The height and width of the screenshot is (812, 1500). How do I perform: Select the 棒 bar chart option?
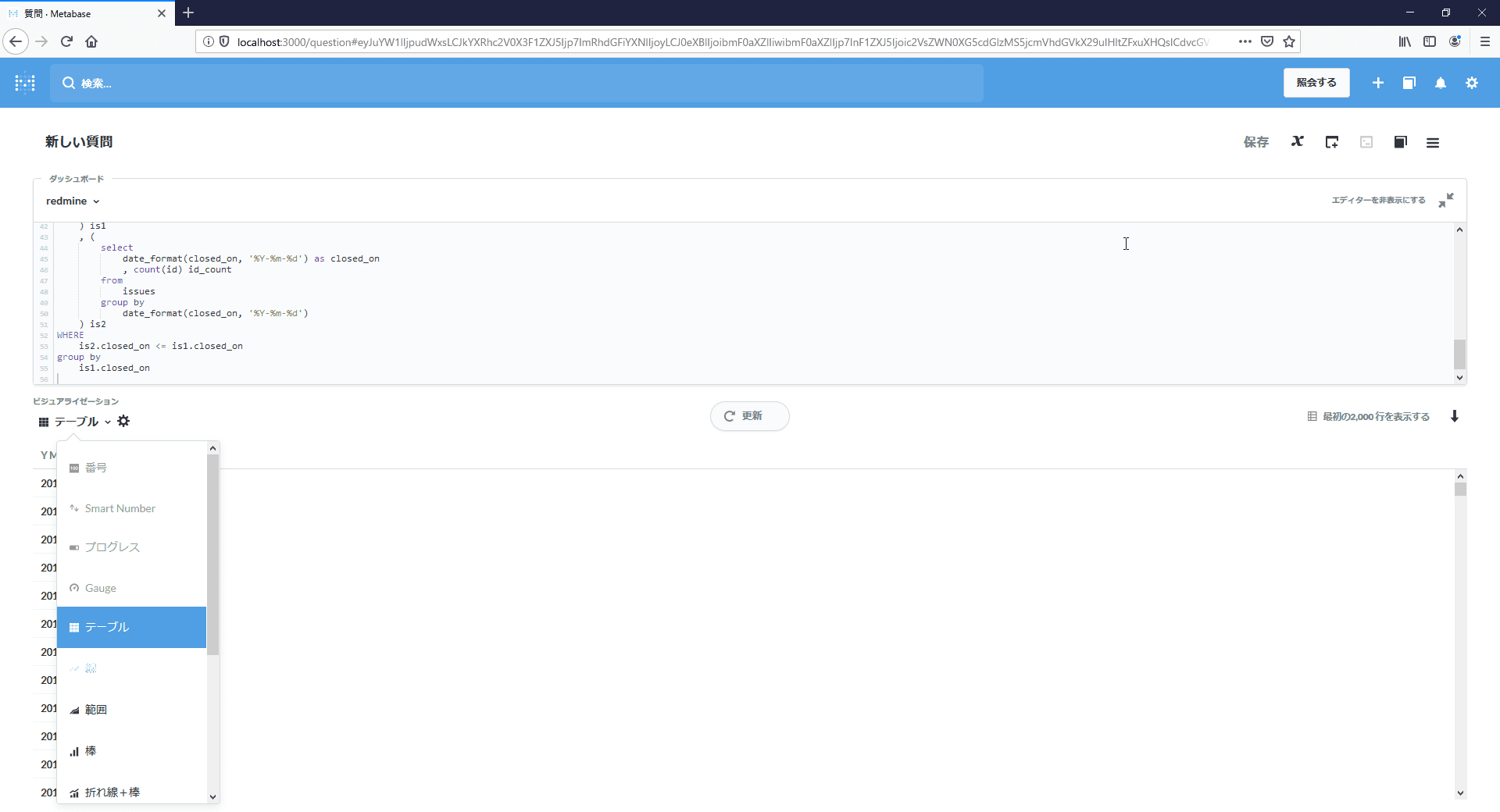click(x=131, y=751)
